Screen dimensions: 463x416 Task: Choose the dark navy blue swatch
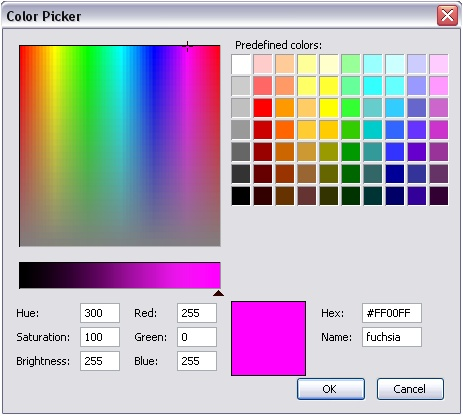(395, 196)
